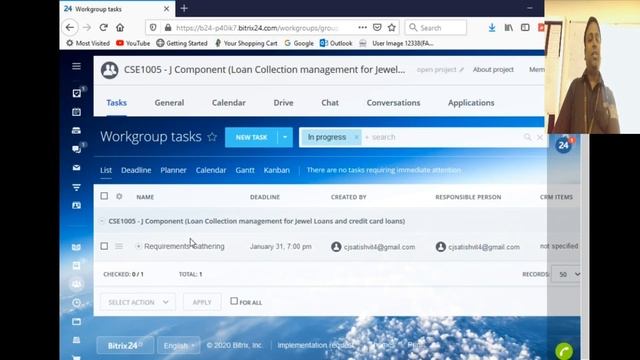Open Workgroups people icon in left sidebar

coord(76,284)
